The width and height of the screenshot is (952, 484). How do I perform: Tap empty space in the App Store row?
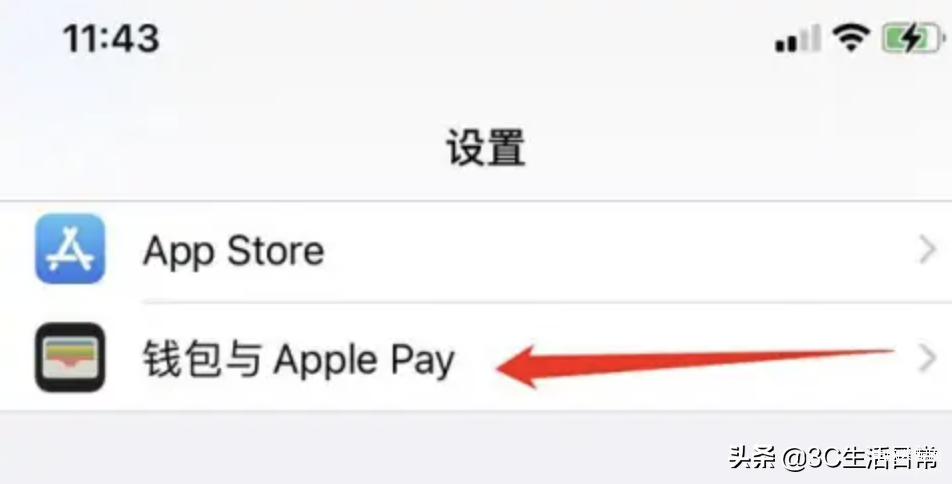click(x=607, y=250)
